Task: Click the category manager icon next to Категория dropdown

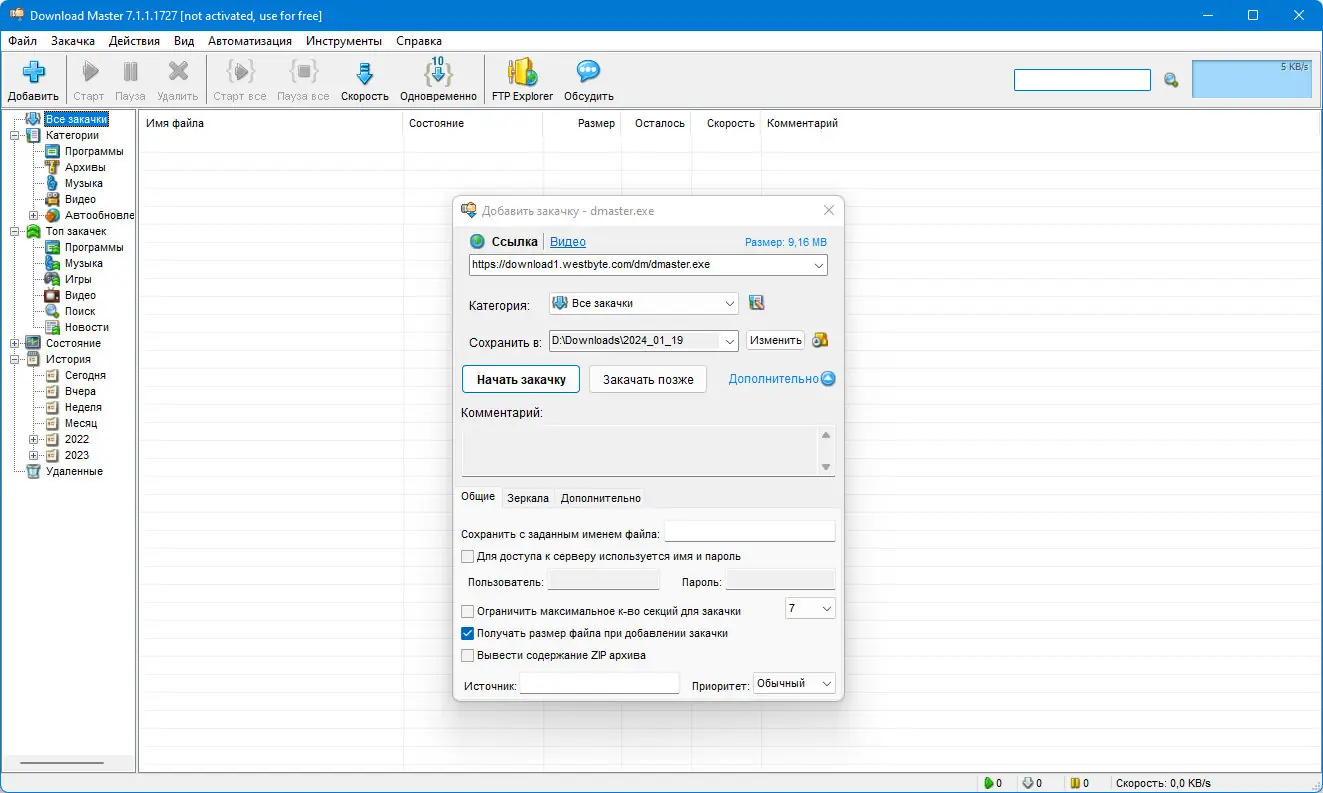Action: [x=756, y=303]
